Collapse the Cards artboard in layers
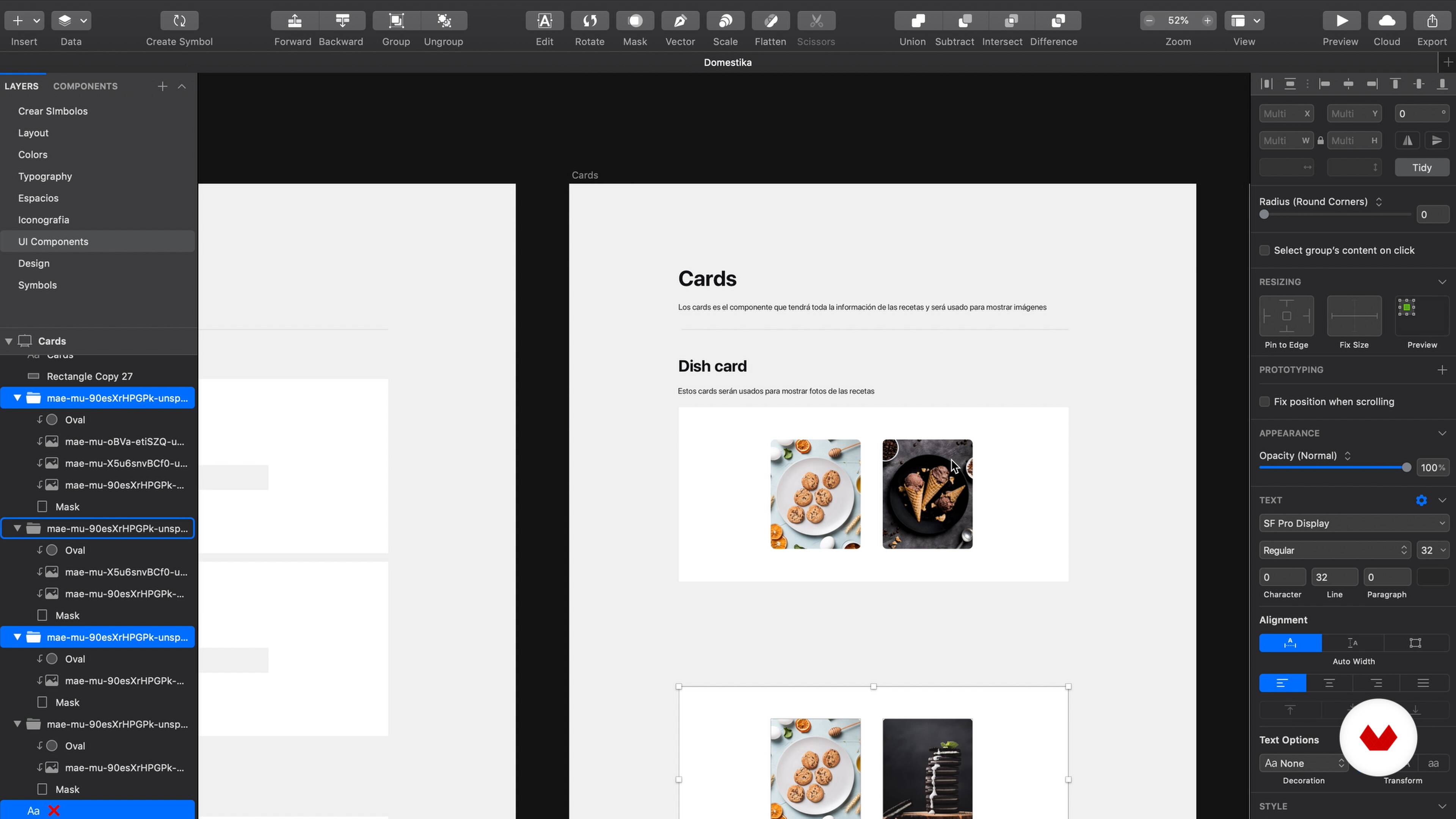This screenshot has height=819, width=1456. [x=8, y=341]
